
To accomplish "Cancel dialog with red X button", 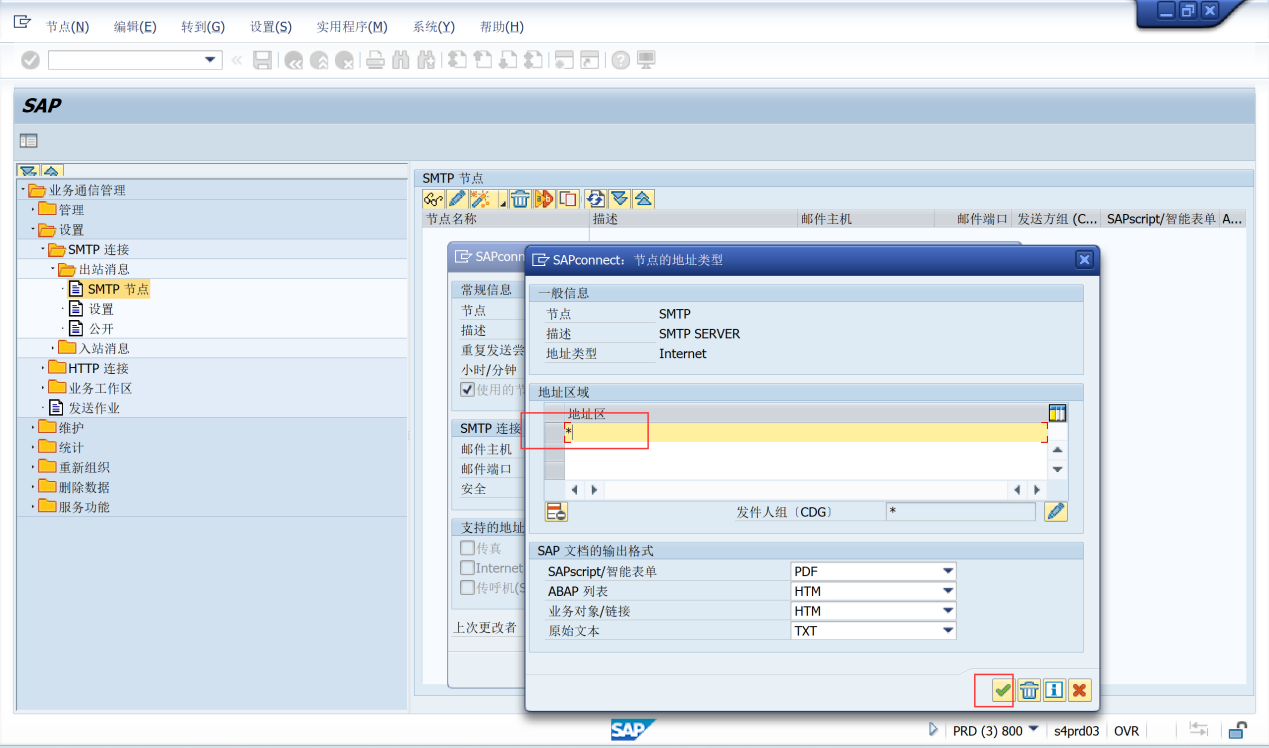I will coord(1079,690).
